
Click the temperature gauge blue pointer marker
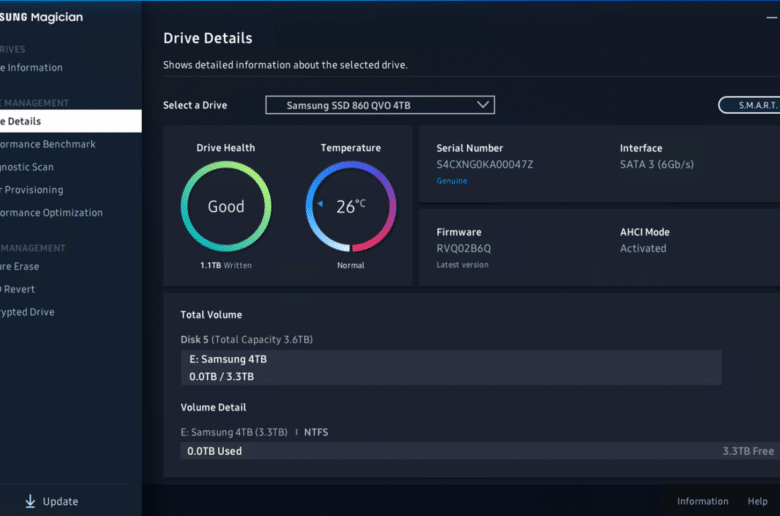pyautogui.click(x=320, y=204)
